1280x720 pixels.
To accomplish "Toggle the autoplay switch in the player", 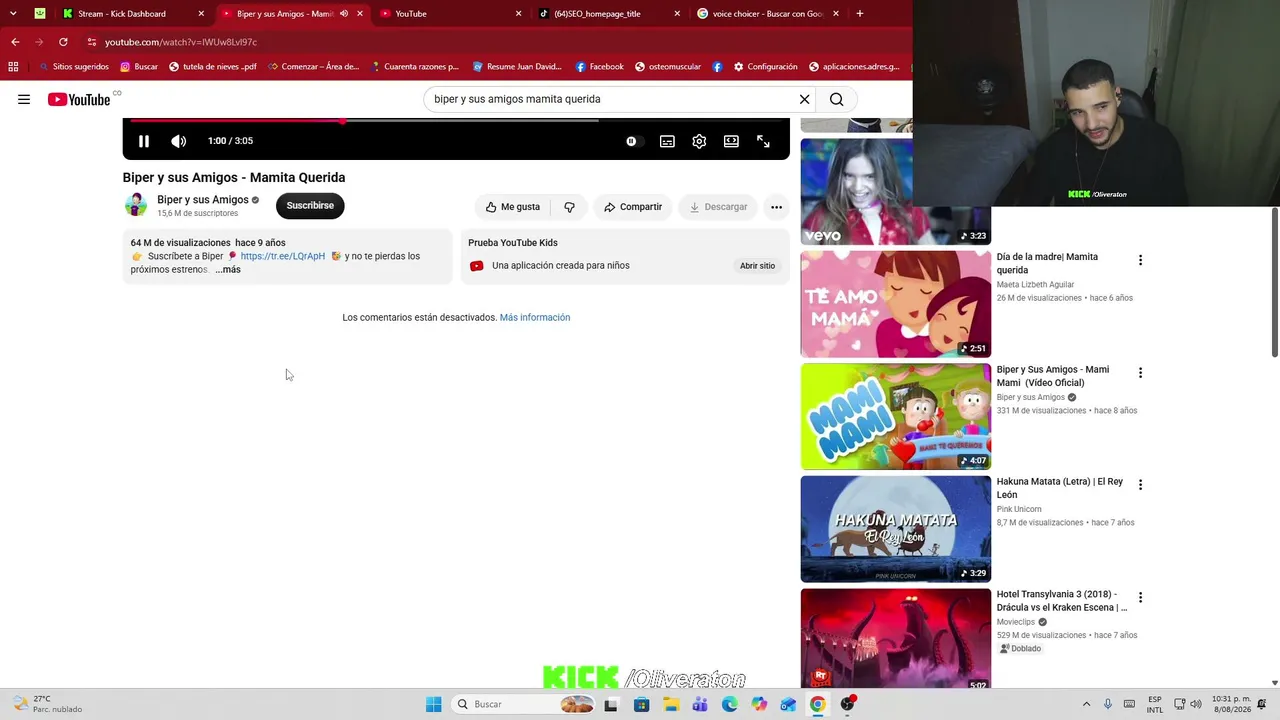I will point(632,141).
